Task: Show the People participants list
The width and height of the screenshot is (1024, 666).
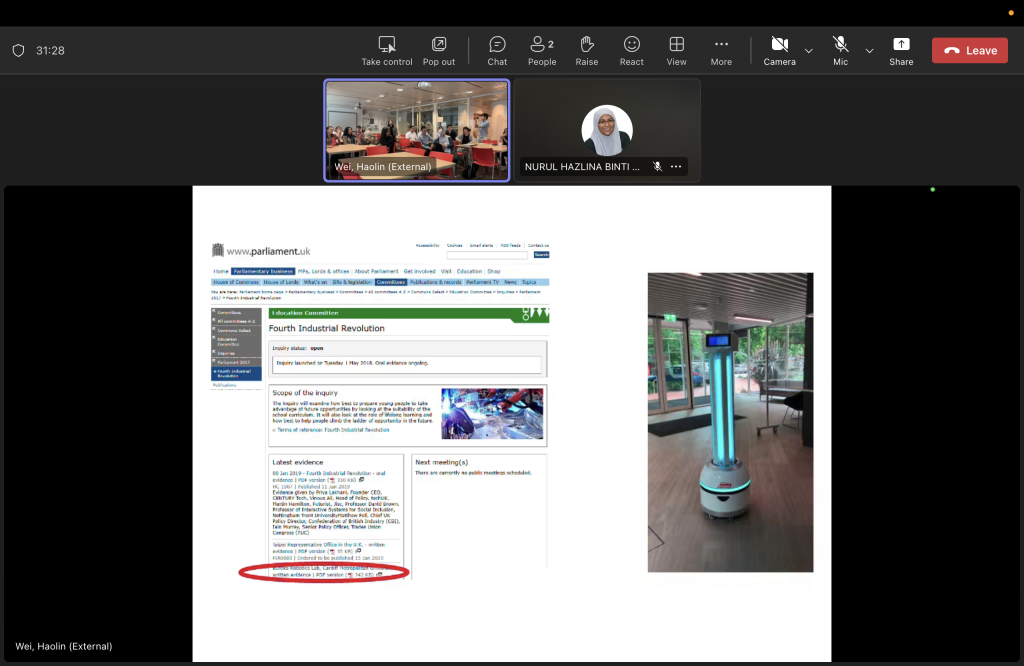Action: (x=542, y=51)
